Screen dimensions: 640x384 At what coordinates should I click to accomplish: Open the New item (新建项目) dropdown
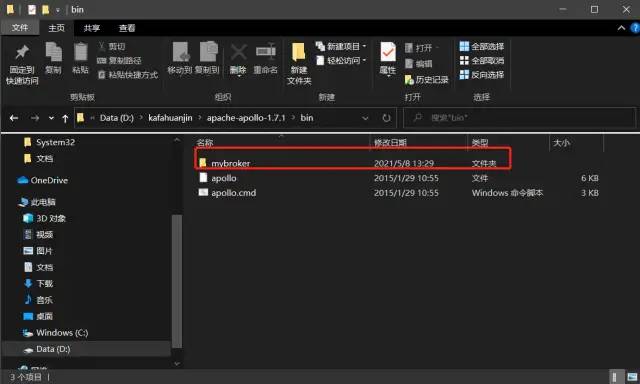pos(341,47)
